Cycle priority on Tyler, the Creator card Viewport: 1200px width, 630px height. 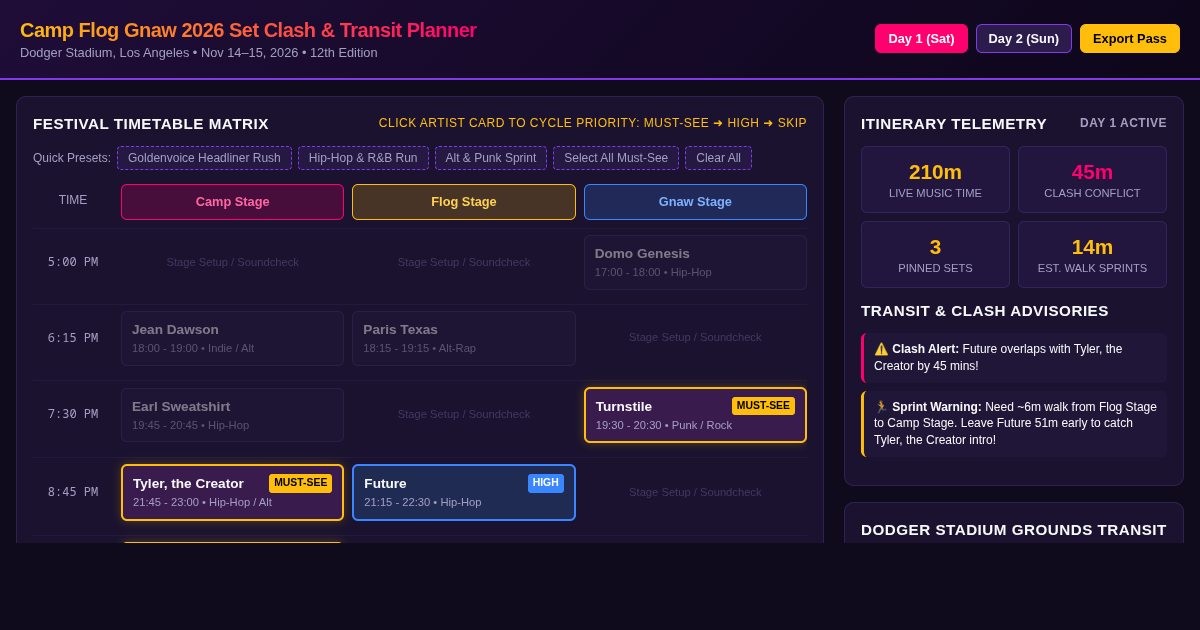pos(232,492)
